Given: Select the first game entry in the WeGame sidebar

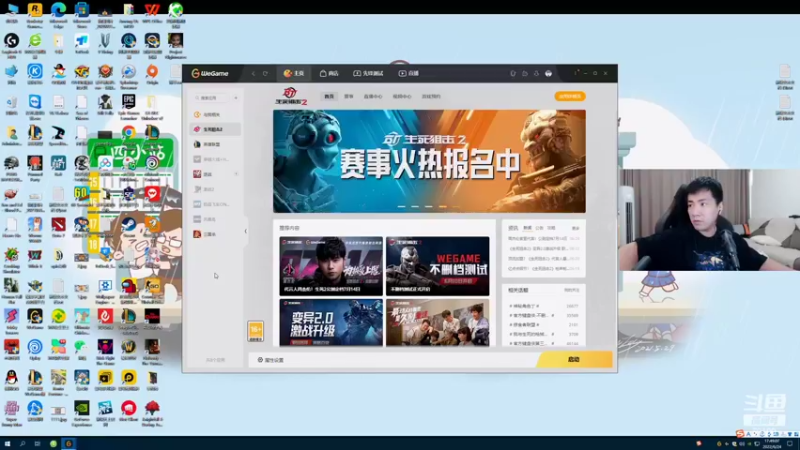Looking at the screenshot, I should pyautogui.click(x=215, y=114).
